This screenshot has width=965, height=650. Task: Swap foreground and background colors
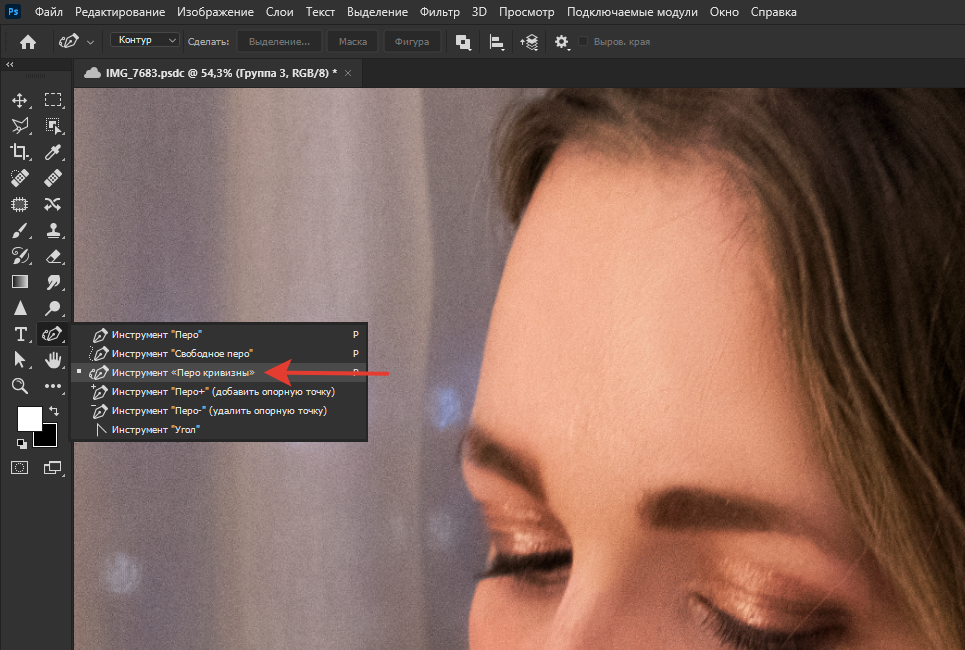click(x=54, y=411)
